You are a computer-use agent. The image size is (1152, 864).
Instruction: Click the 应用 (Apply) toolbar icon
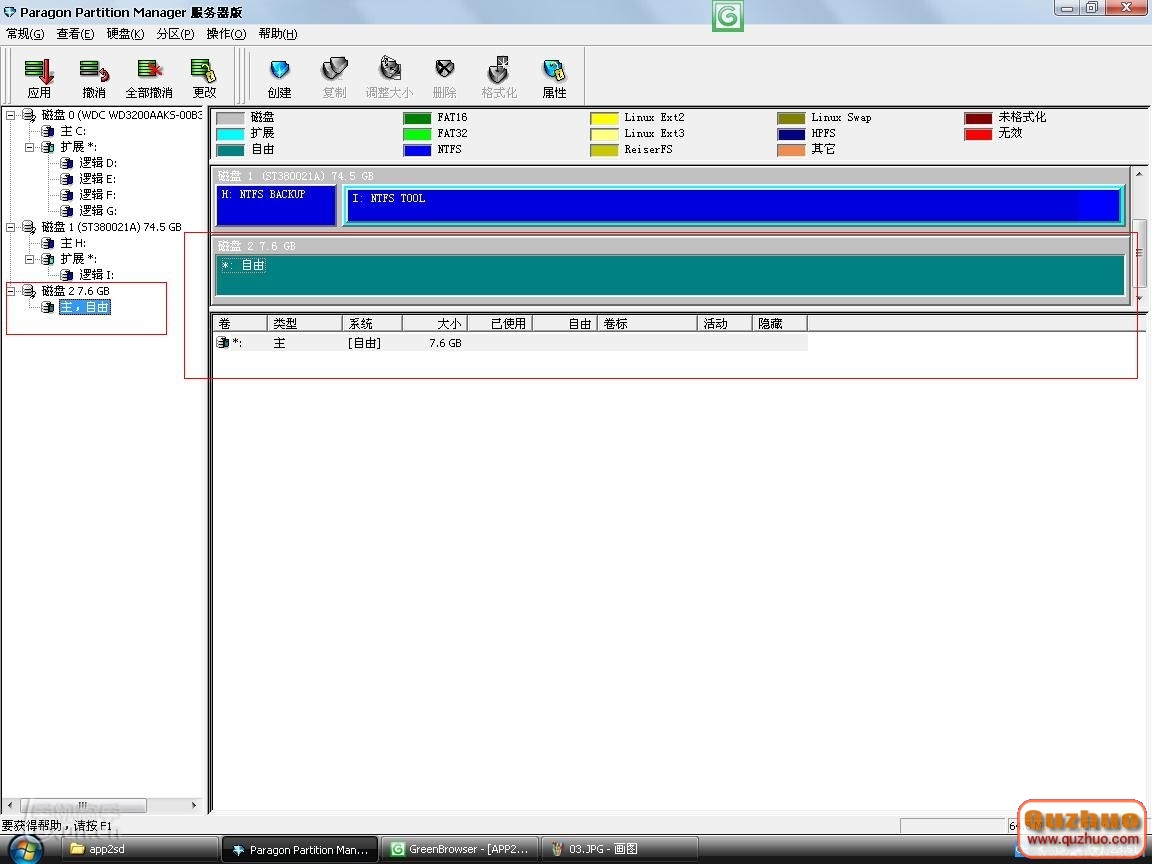pos(39,77)
